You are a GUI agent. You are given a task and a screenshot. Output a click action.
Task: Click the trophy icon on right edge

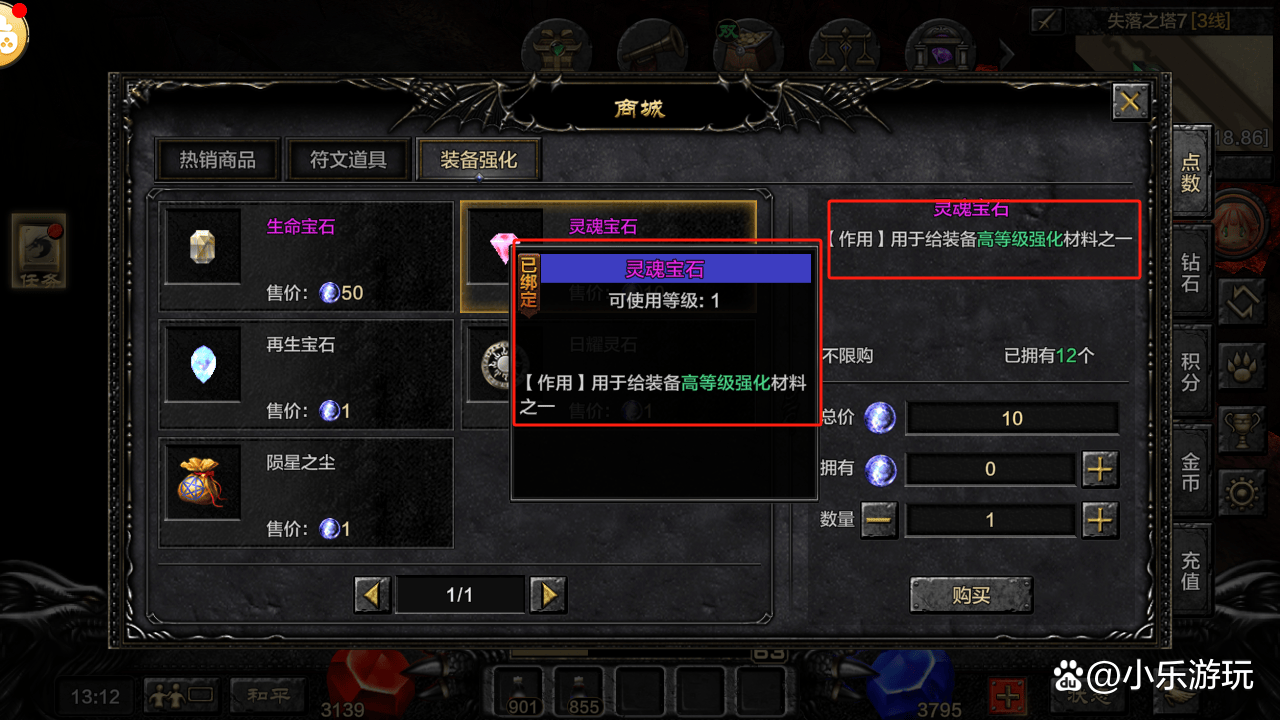1241,430
